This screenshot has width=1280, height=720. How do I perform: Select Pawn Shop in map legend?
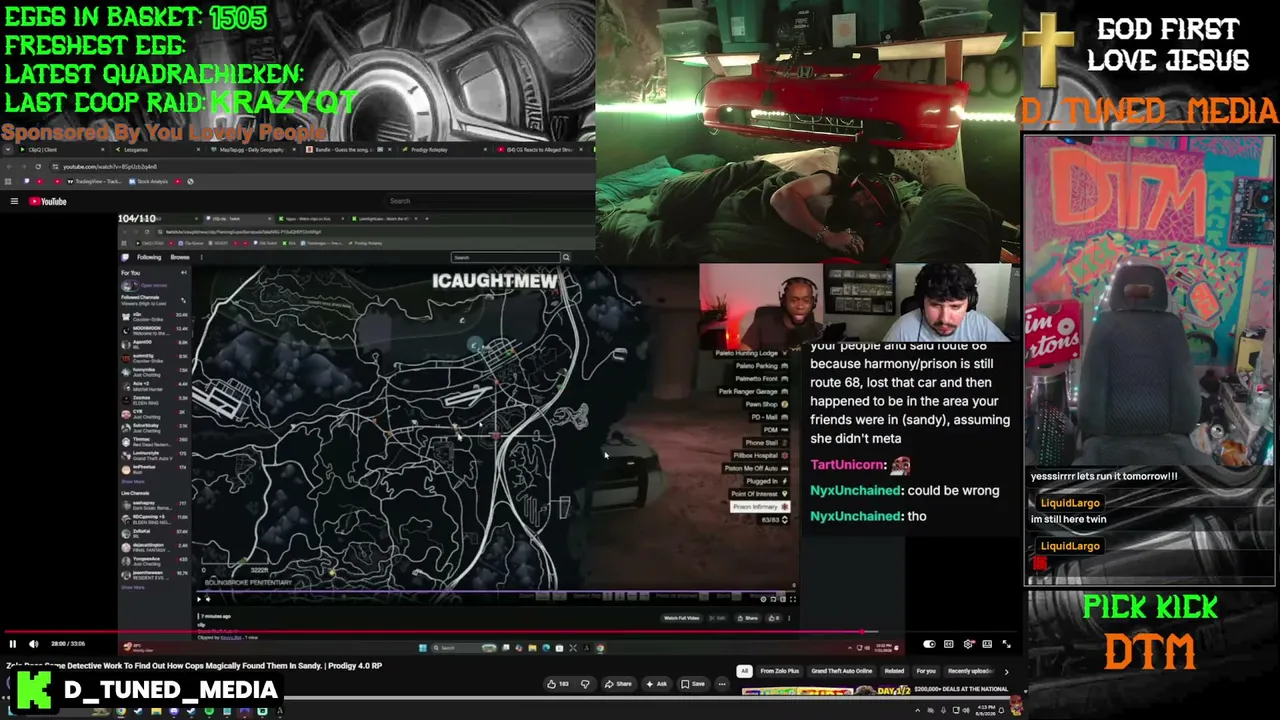(766, 405)
